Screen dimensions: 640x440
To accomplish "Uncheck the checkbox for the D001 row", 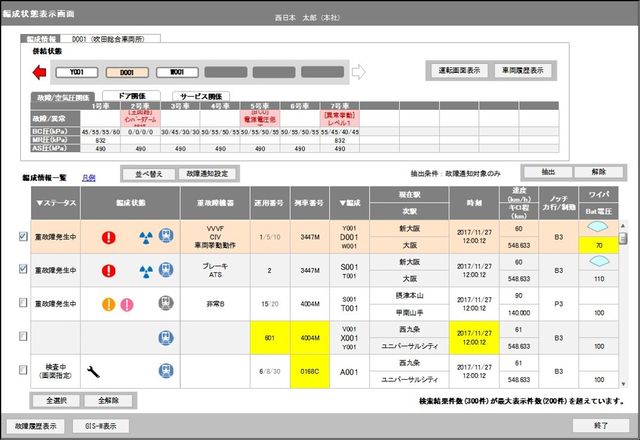I will point(23,236).
